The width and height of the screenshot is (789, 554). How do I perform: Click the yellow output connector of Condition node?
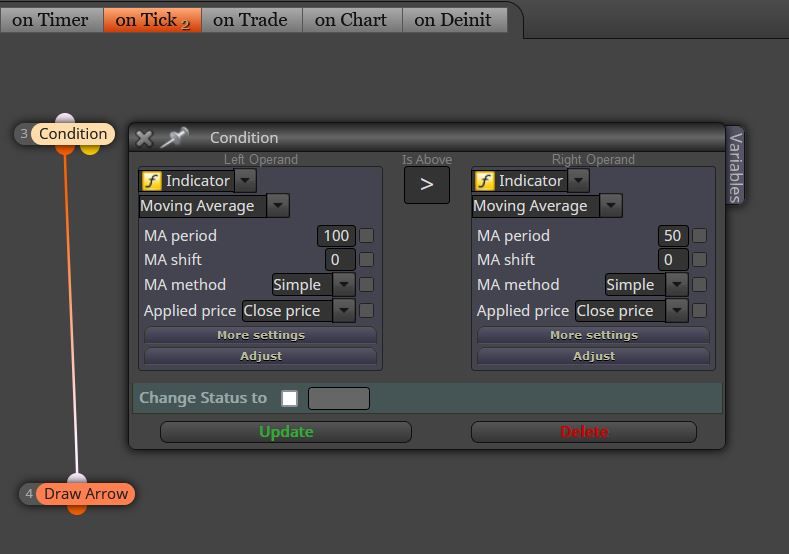click(90, 149)
